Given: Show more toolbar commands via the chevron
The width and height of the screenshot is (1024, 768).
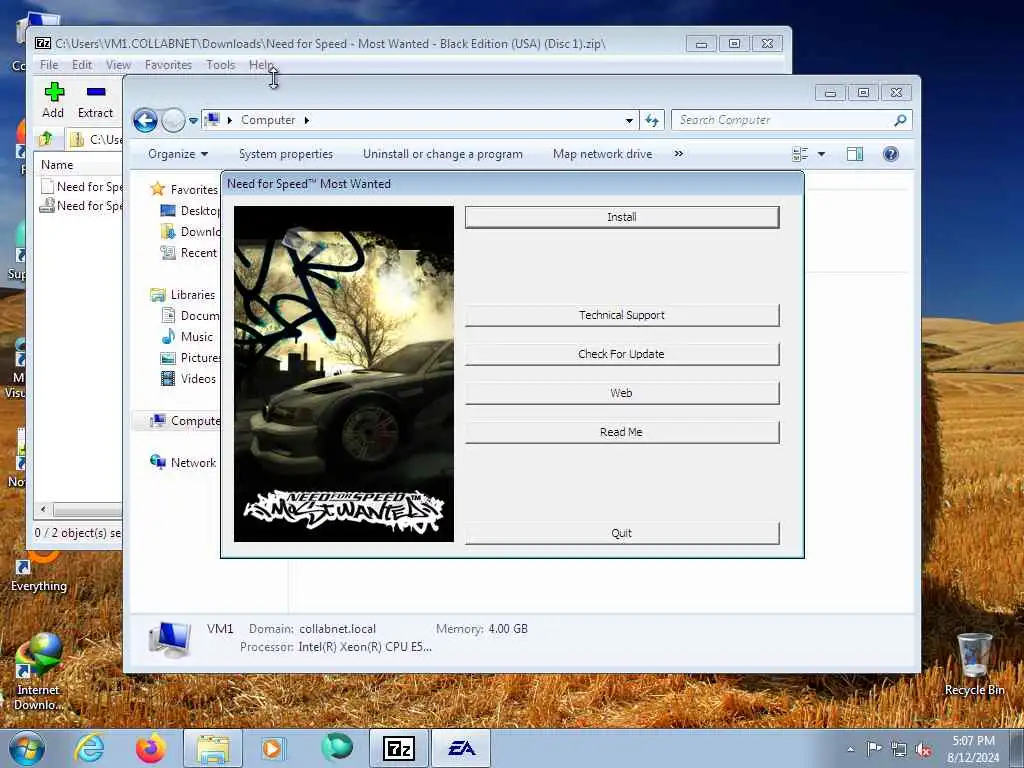Looking at the screenshot, I should tap(679, 154).
